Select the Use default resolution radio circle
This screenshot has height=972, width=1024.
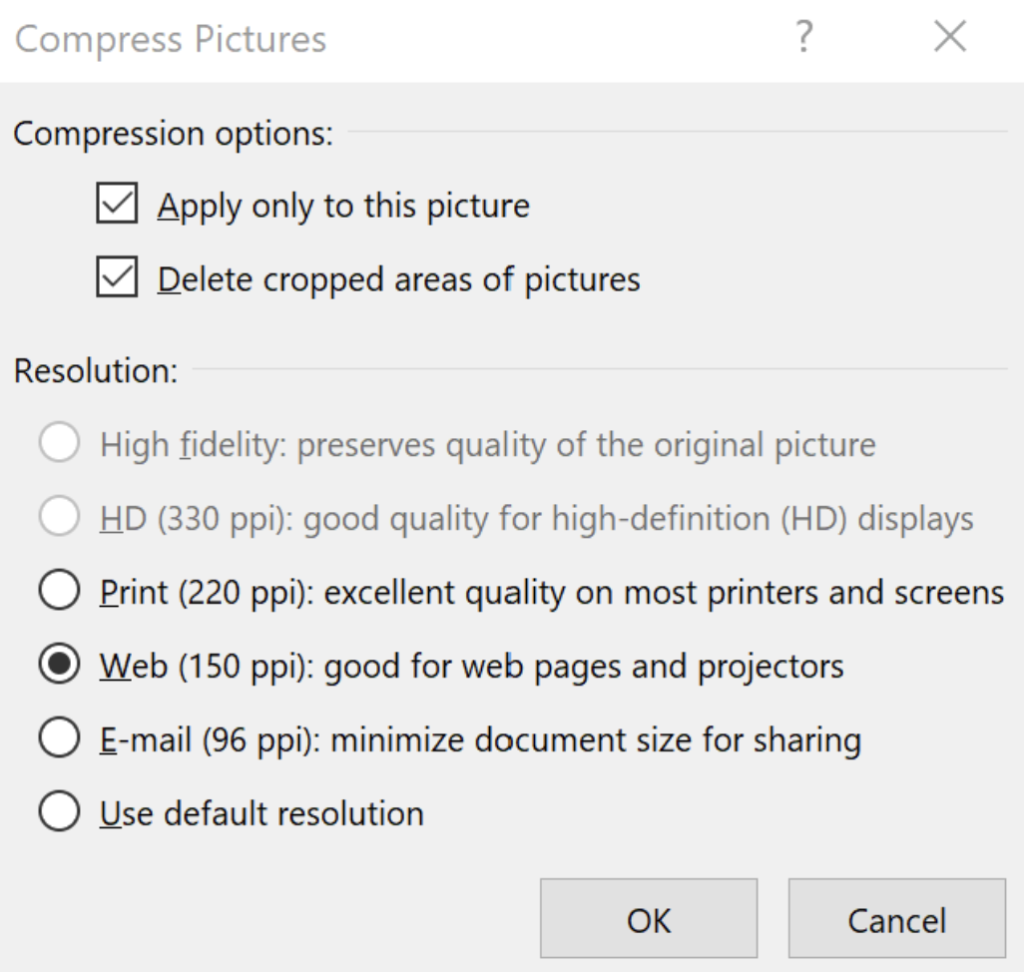(59, 812)
